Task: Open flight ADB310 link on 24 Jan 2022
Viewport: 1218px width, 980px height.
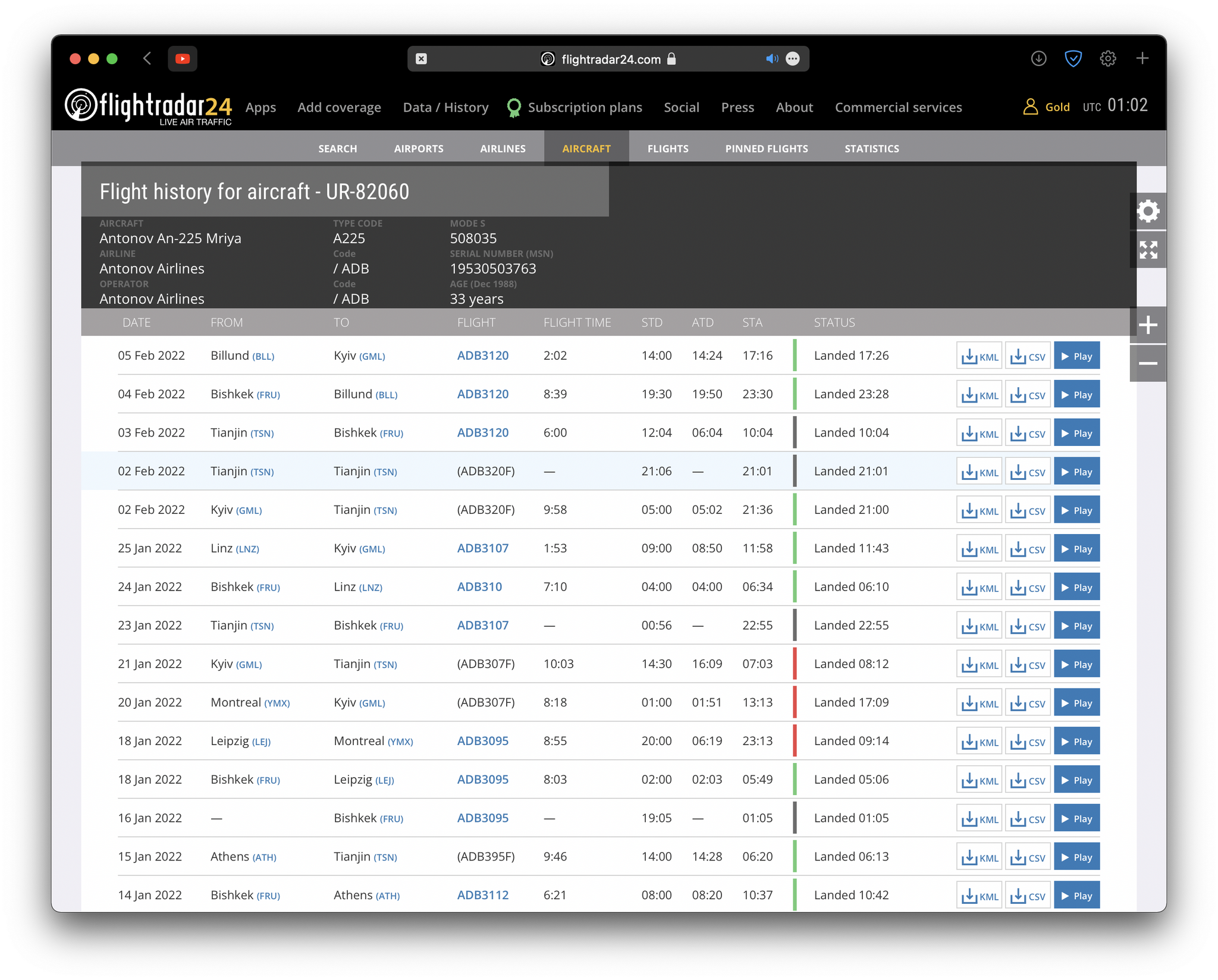Action: (479, 587)
